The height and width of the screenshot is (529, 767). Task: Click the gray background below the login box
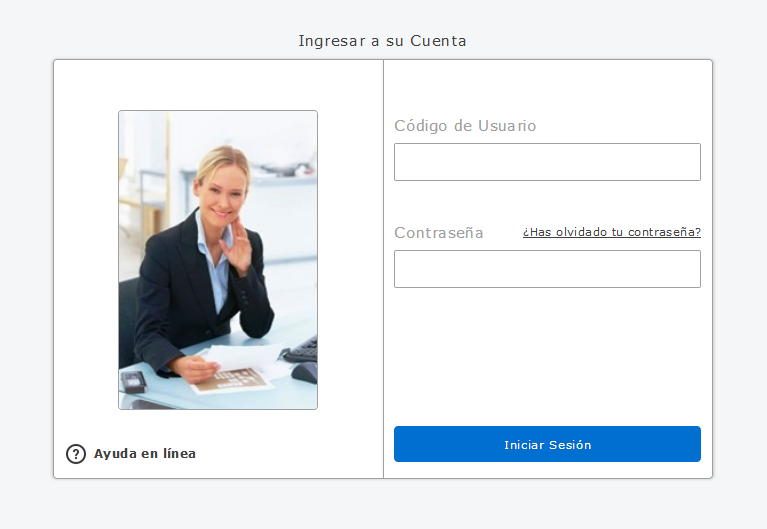(x=383, y=504)
